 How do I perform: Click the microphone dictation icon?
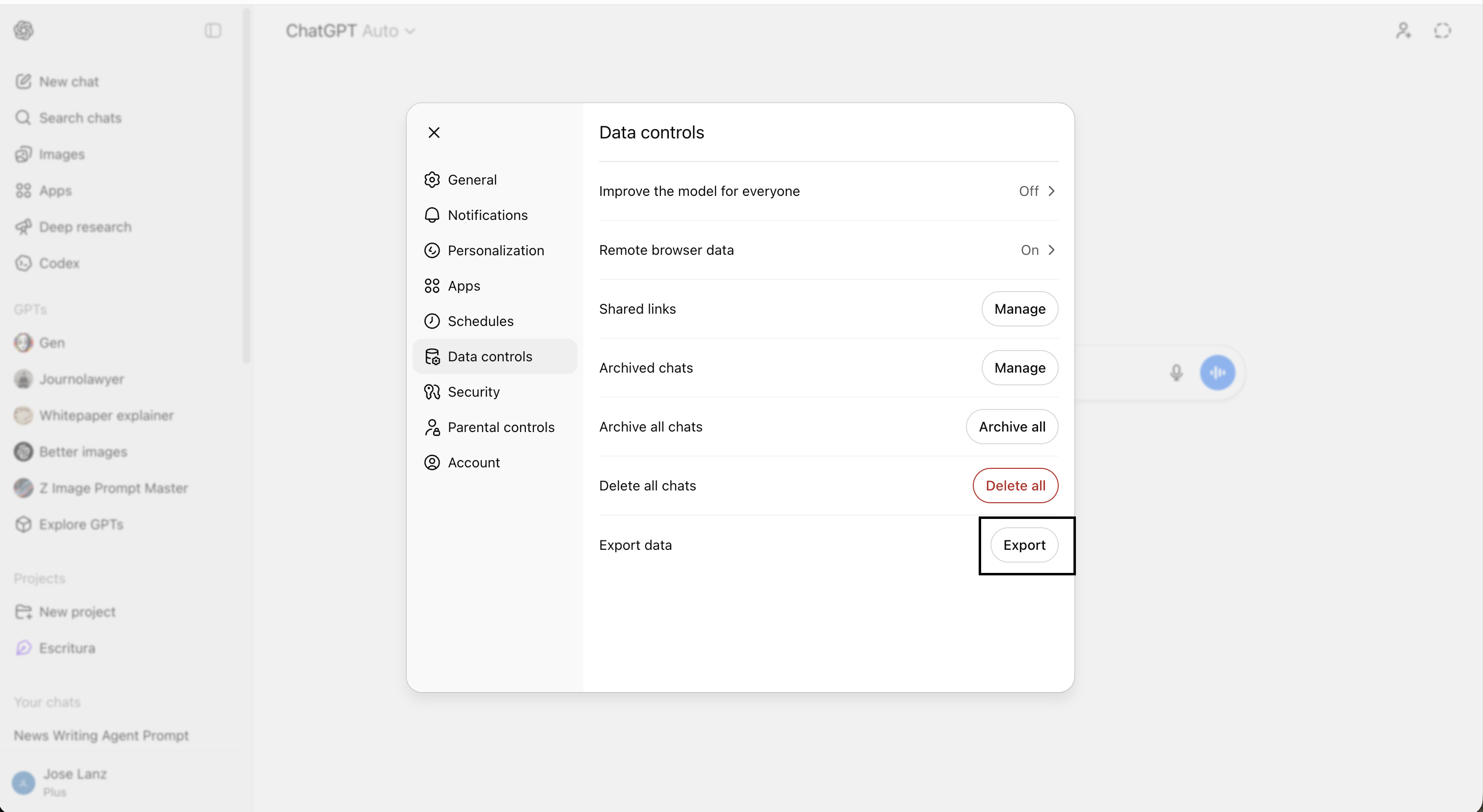(1176, 372)
